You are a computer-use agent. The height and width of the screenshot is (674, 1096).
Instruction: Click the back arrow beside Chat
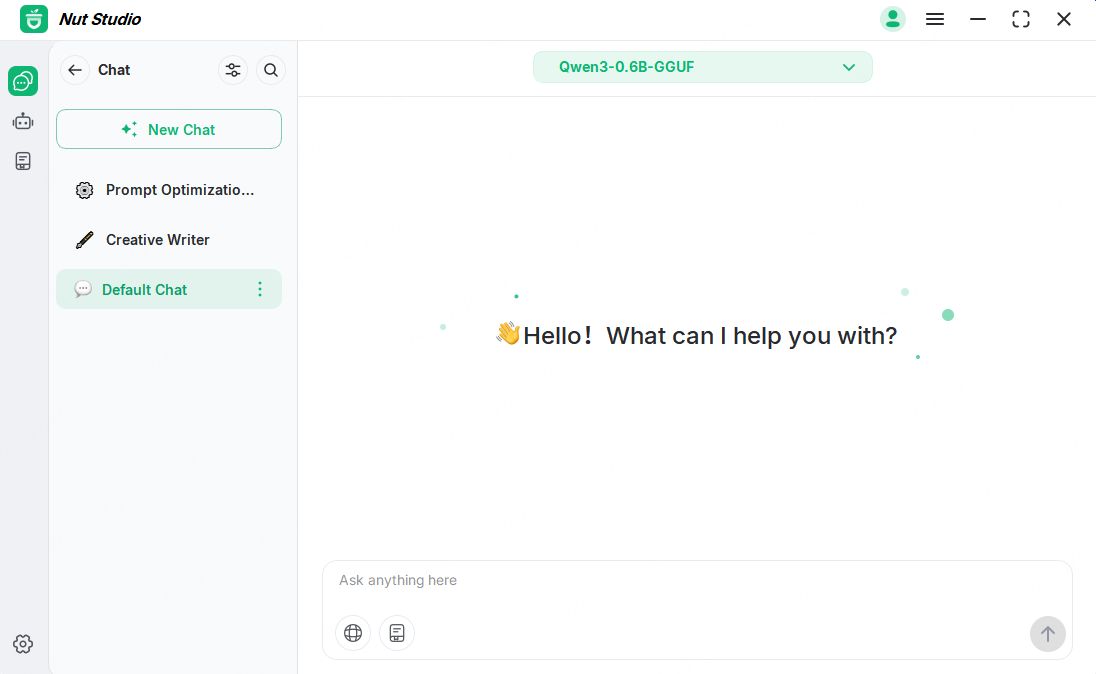pyautogui.click(x=75, y=70)
